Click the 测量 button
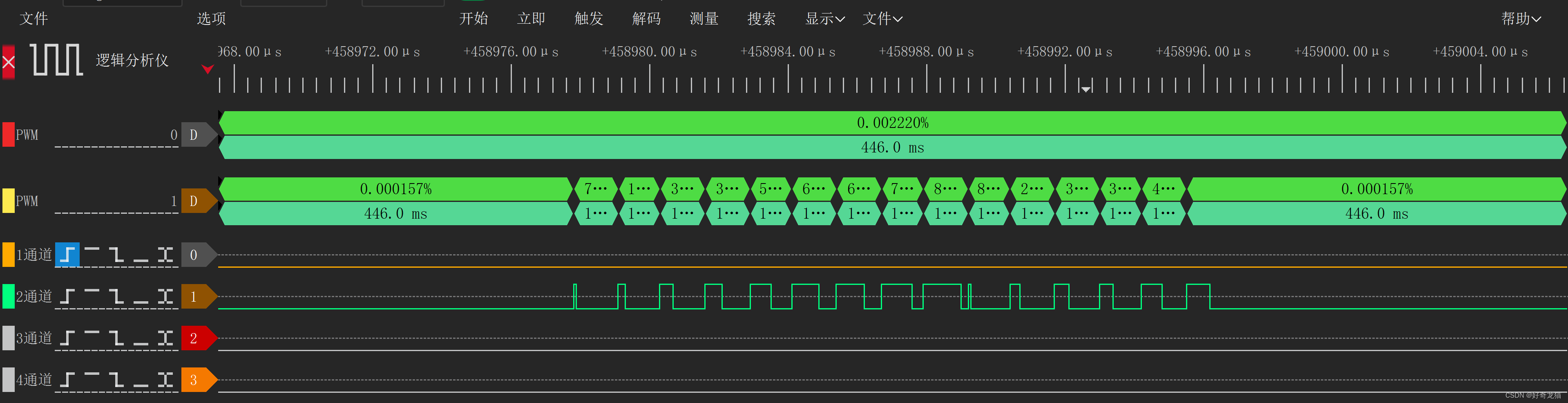Screen dimensions: 1568x403 pos(704,19)
